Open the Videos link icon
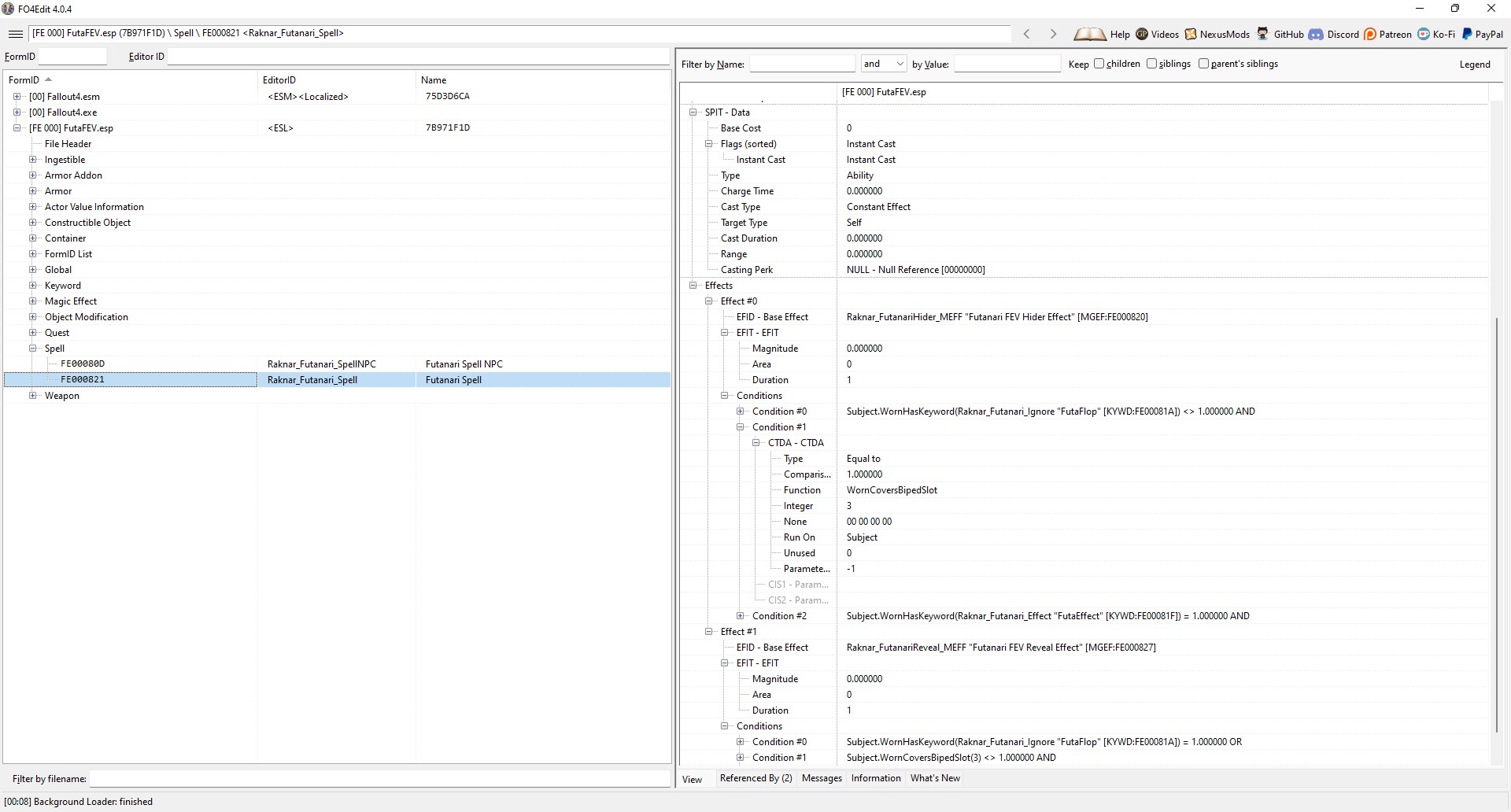The image size is (1511, 812). tap(1142, 34)
